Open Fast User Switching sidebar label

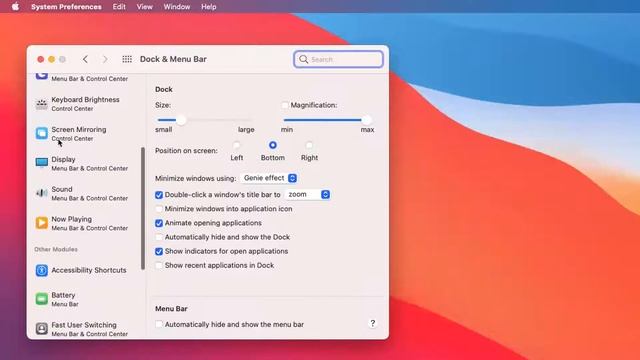84,325
